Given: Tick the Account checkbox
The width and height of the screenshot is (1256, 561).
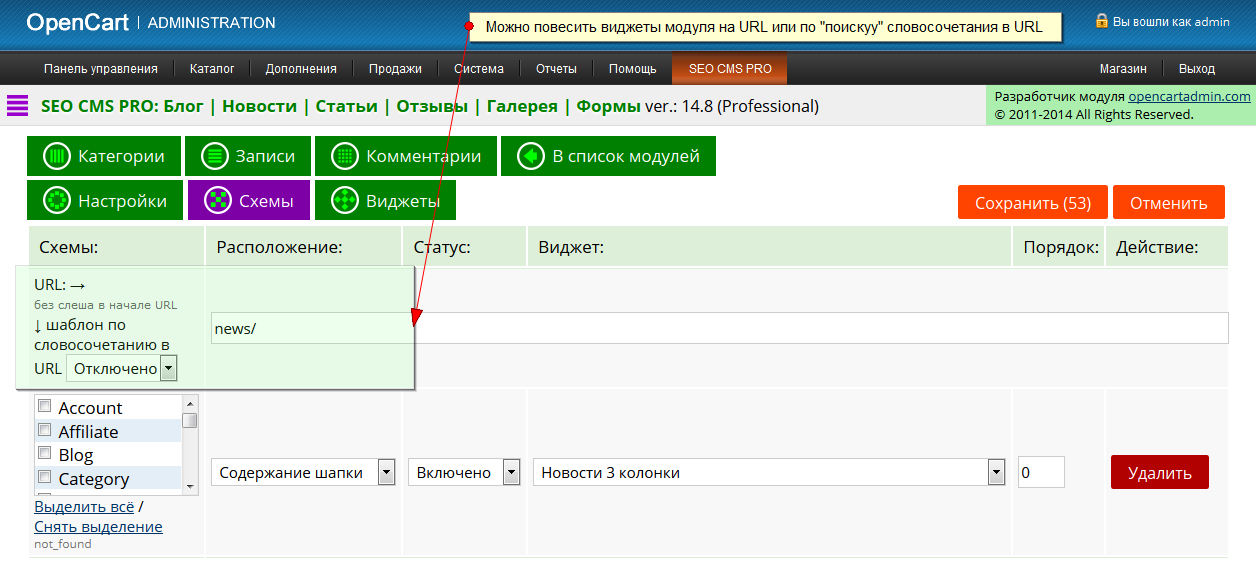Looking at the screenshot, I should [x=44, y=406].
